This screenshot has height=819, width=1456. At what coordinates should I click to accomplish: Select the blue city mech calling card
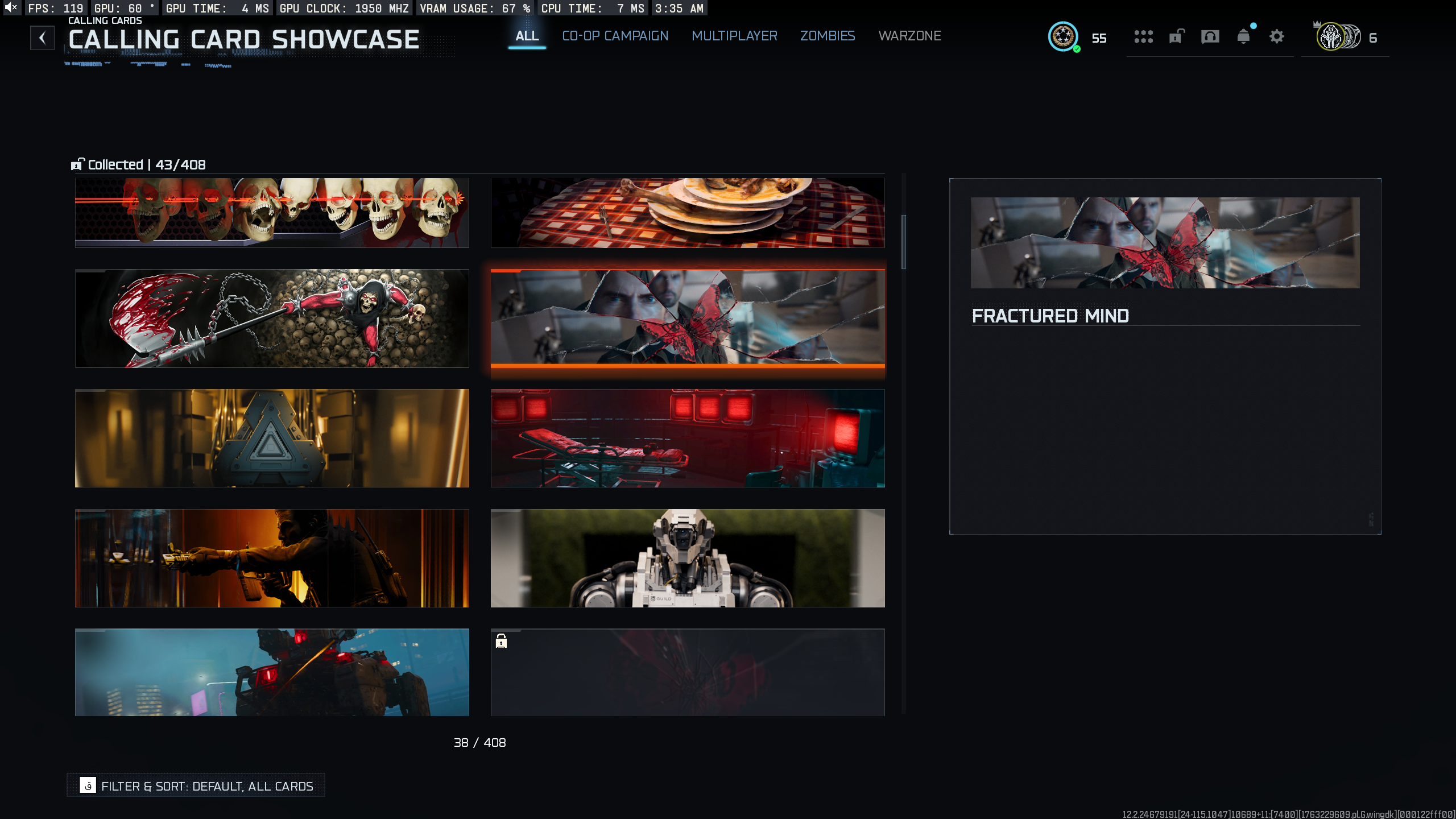coord(272,672)
